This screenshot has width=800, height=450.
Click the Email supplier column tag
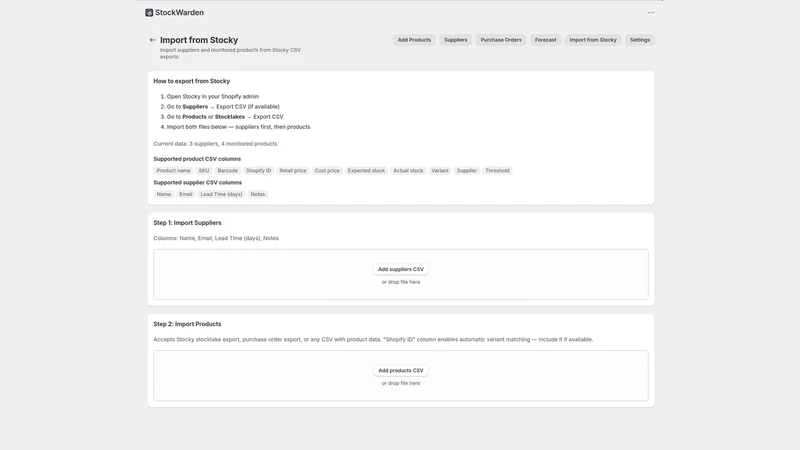186,194
